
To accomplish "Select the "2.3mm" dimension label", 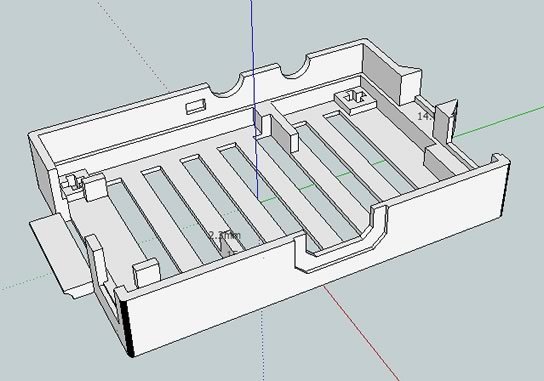I will [225, 236].
